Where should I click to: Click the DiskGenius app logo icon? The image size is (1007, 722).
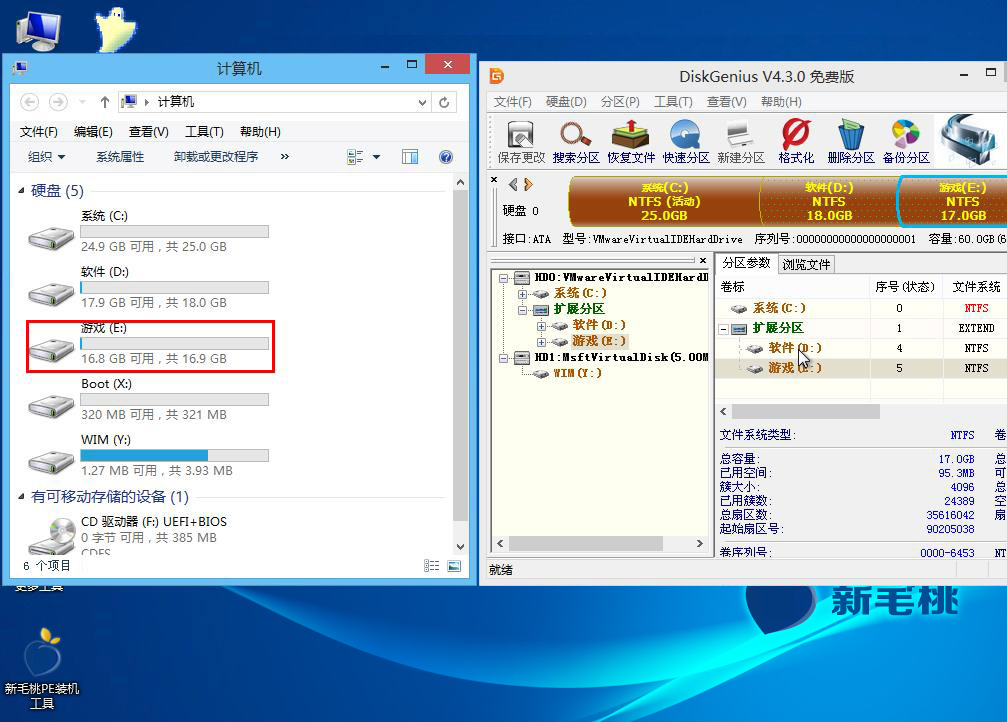pyautogui.click(x=496, y=76)
